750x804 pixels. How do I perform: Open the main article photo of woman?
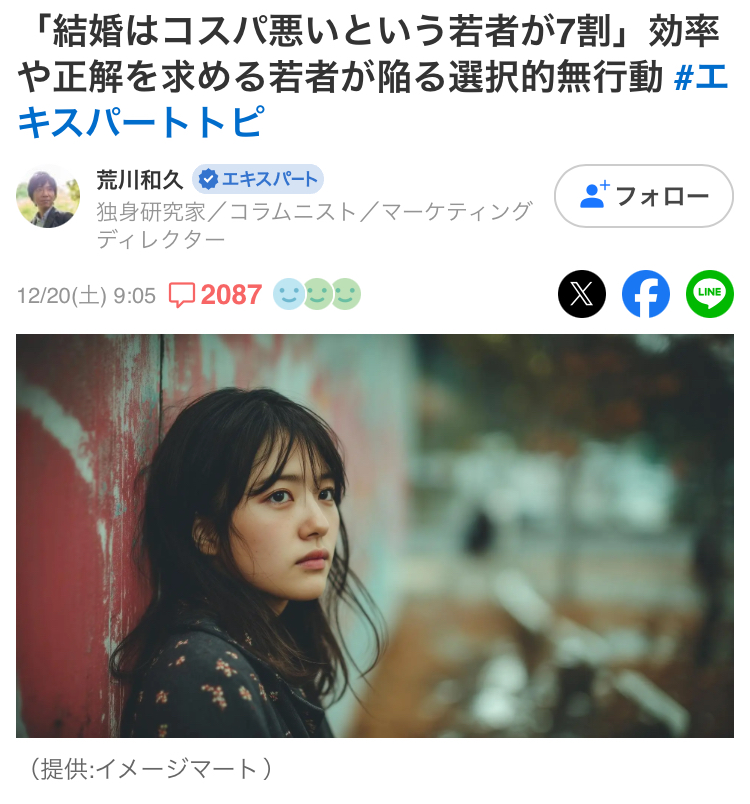[x=375, y=536]
